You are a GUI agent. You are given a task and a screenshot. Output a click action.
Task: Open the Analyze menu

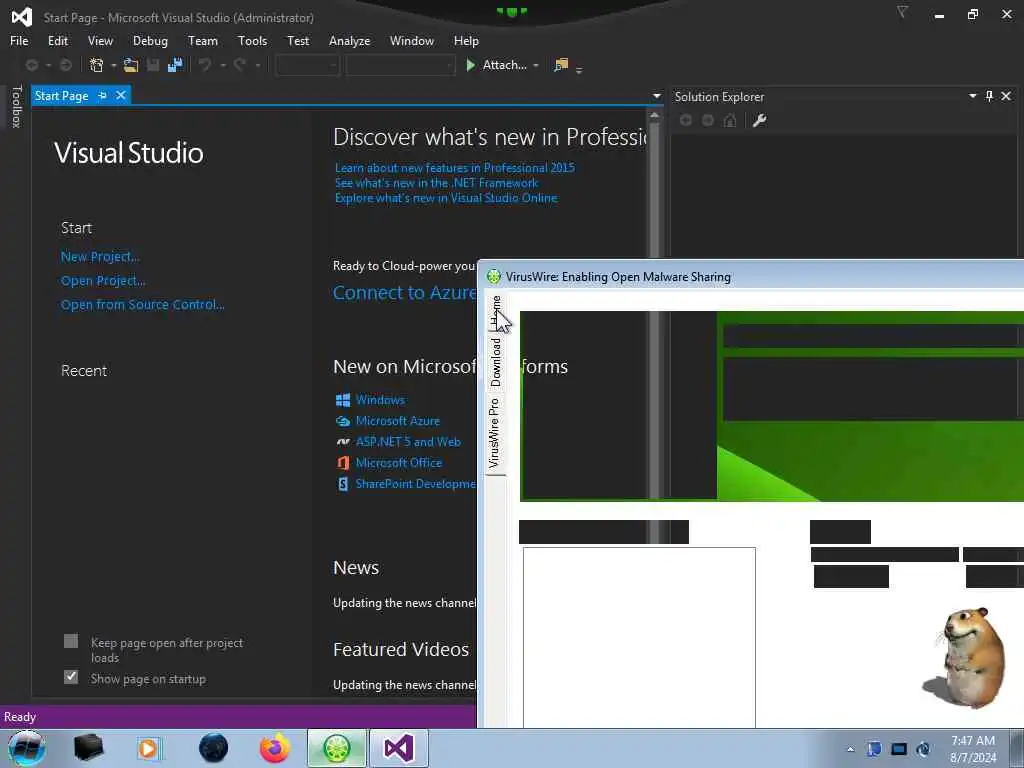click(349, 40)
